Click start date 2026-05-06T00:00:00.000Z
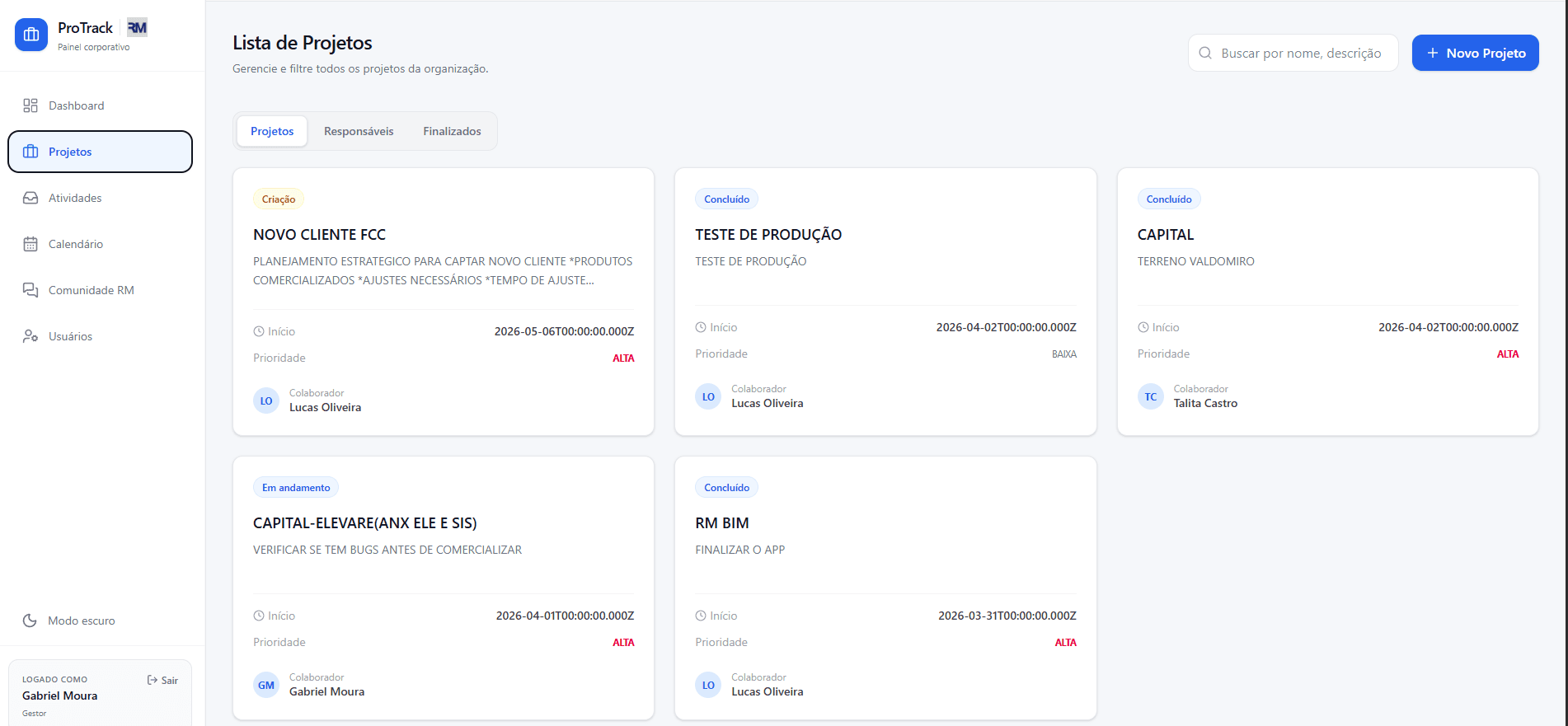Screen dimensions: 1568x726 click(564, 331)
